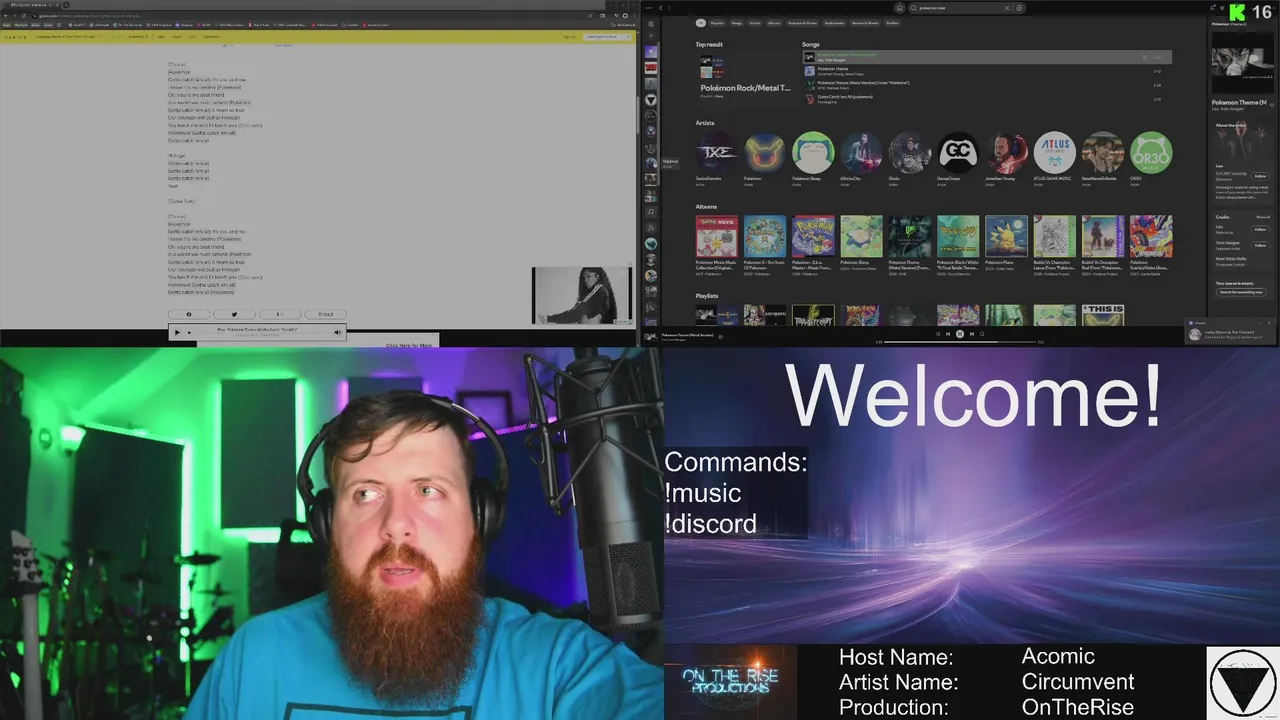
Task: Open Your Library icon in Spotify sidebar
Action: [650, 23]
